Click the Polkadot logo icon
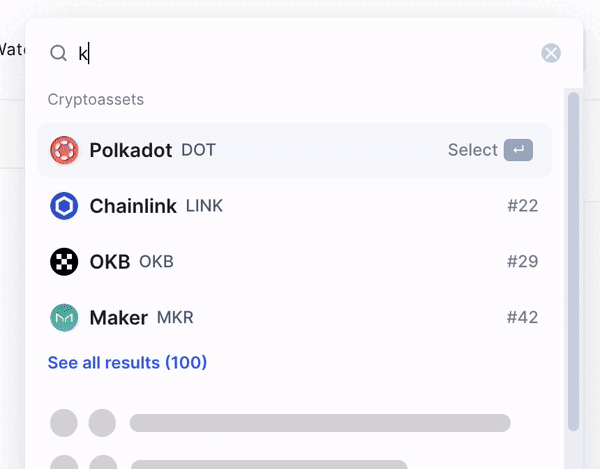The height and width of the screenshot is (469, 600). click(64, 150)
